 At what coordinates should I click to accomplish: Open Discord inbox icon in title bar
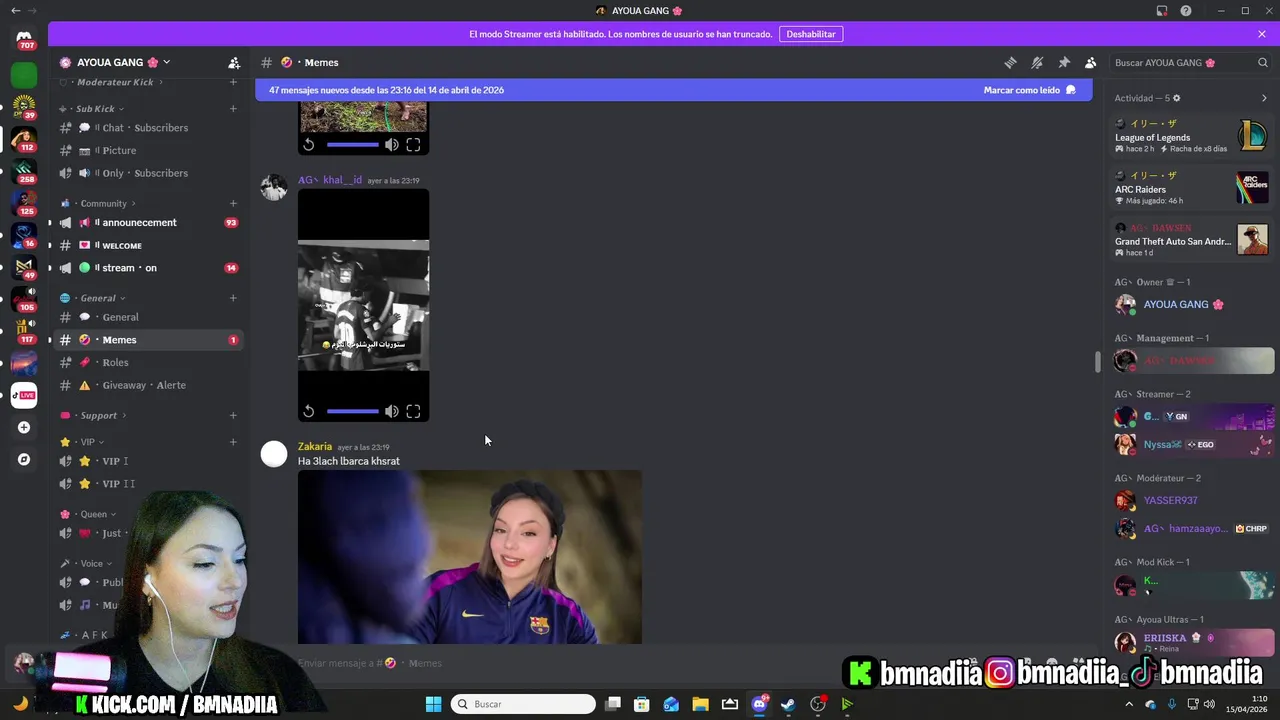tap(1162, 11)
